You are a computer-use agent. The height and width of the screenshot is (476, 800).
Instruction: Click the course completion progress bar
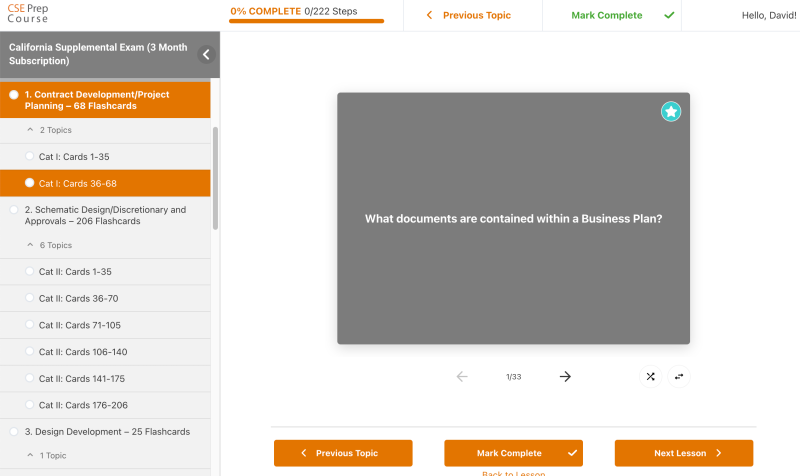[292, 20]
